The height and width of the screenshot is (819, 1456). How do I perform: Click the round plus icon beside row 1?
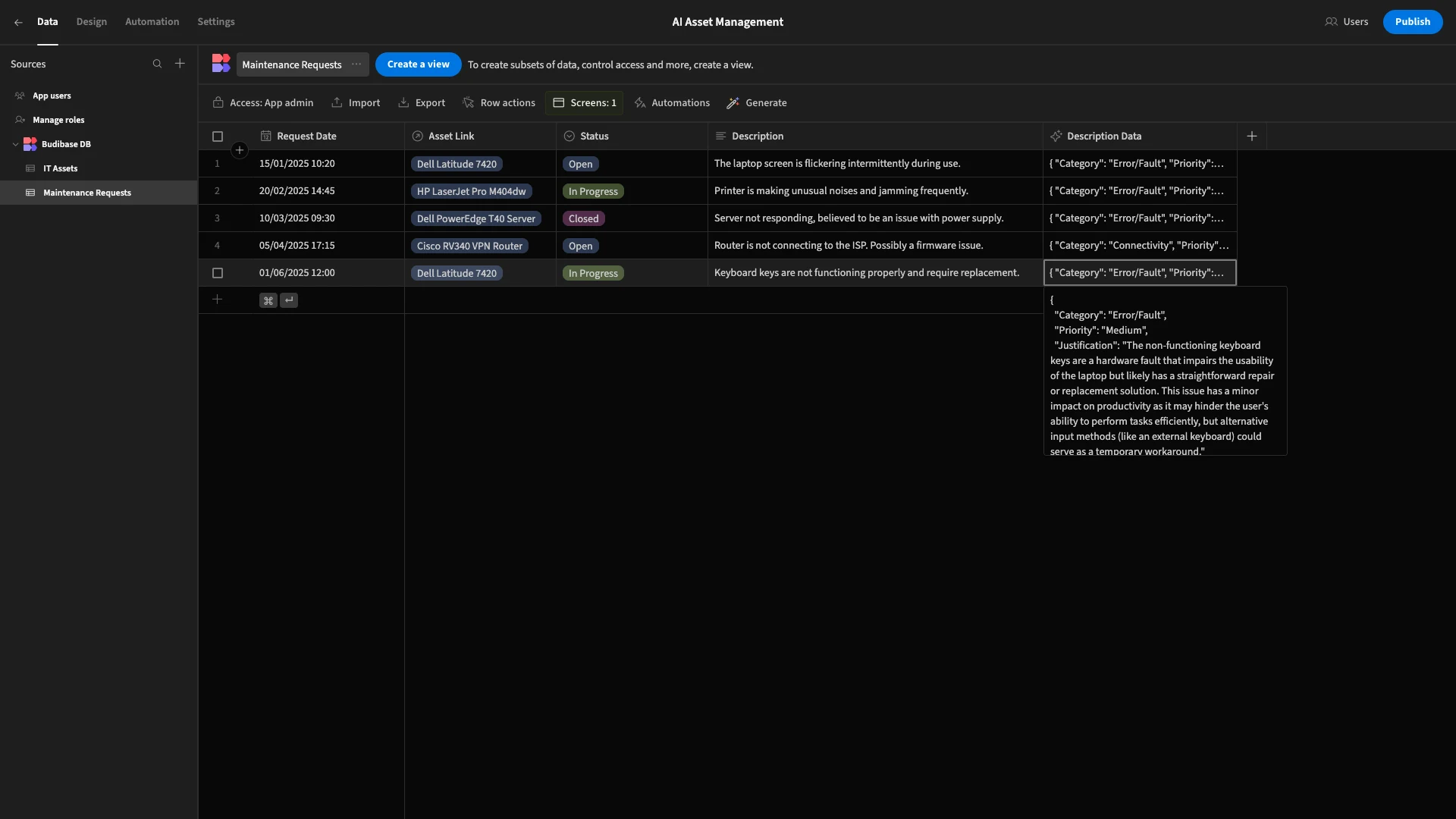pyautogui.click(x=240, y=150)
